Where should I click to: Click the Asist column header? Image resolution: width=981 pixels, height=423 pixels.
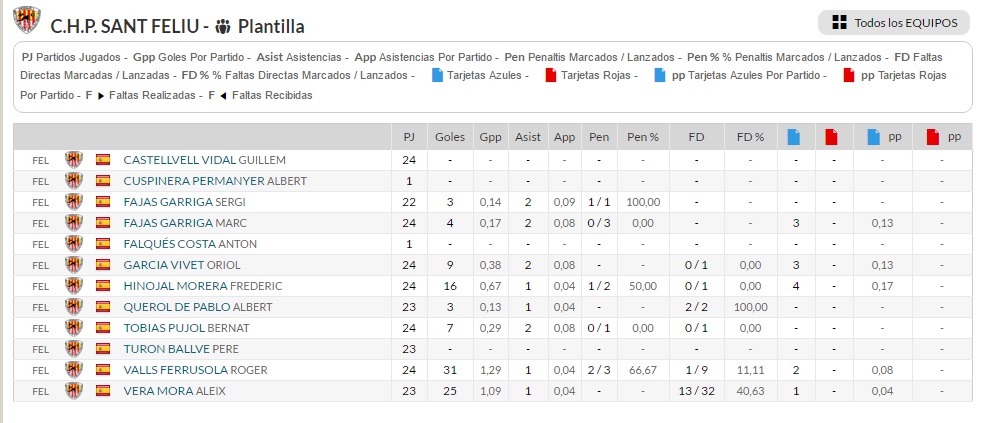pos(527,137)
